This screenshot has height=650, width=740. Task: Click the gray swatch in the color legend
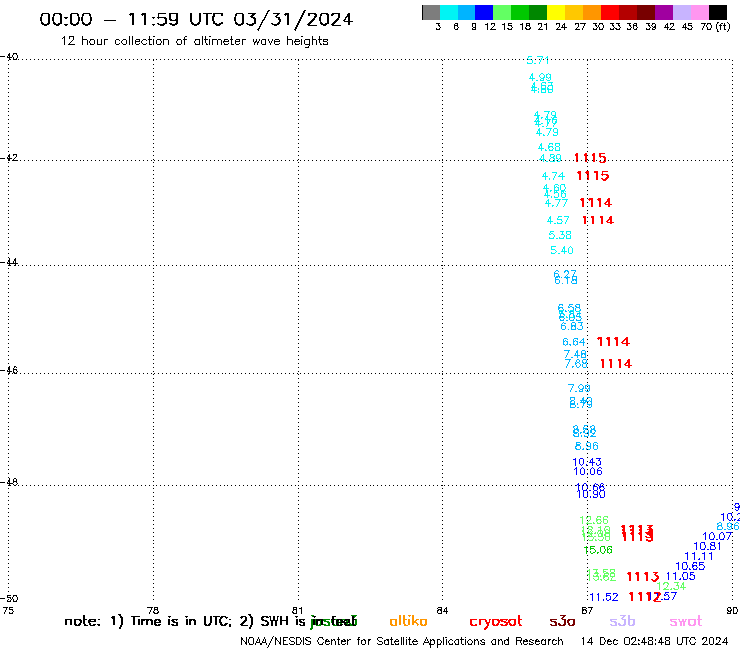[431, 12]
